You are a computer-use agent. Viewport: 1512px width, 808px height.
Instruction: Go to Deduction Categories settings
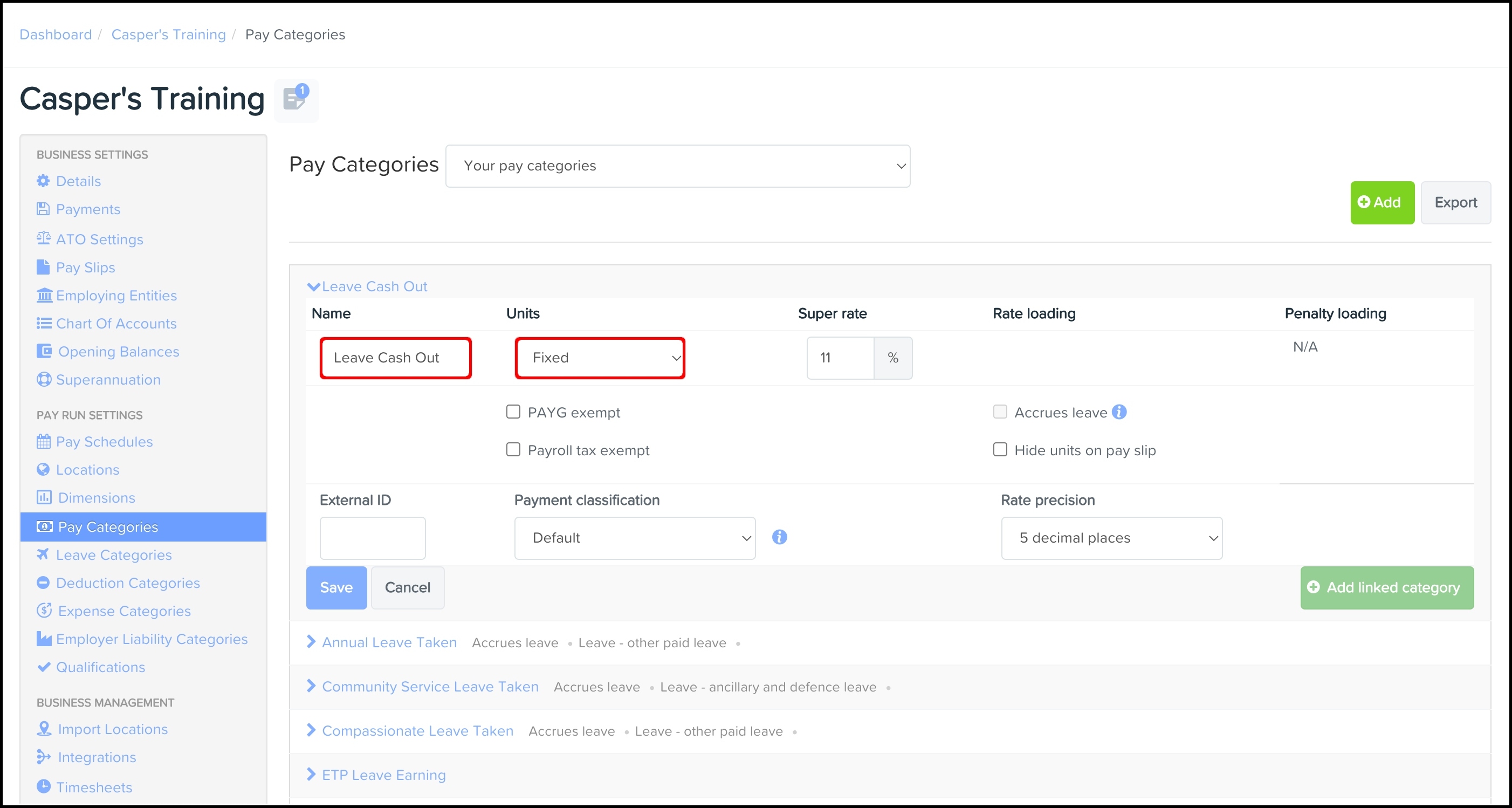[x=128, y=583]
